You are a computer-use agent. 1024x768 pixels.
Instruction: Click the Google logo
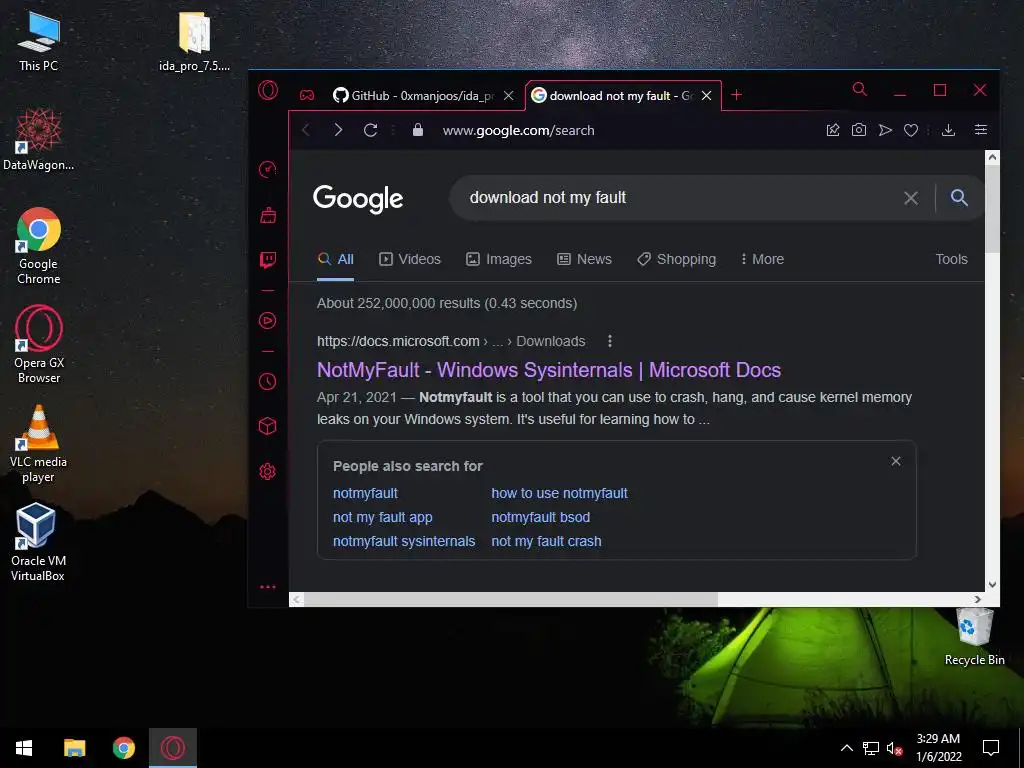coord(358,199)
